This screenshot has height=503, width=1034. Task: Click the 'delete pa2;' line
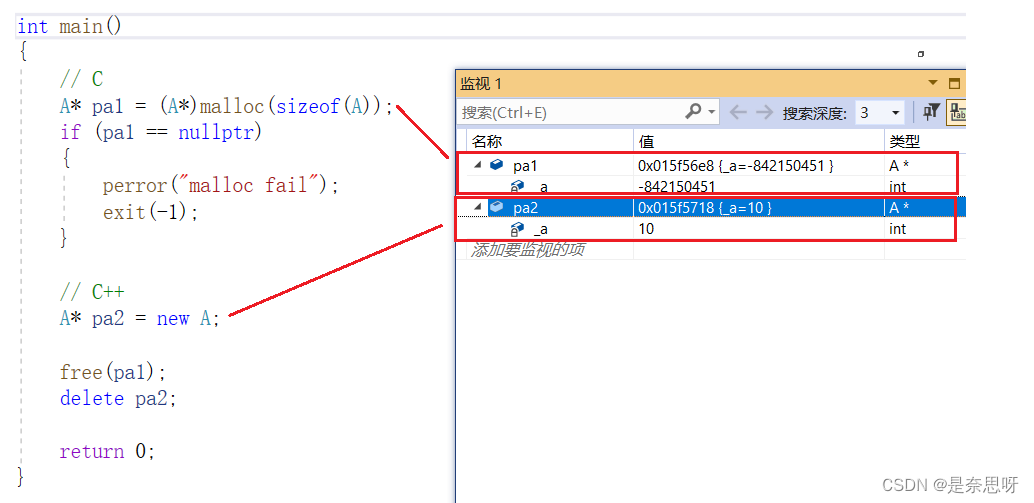(x=118, y=398)
